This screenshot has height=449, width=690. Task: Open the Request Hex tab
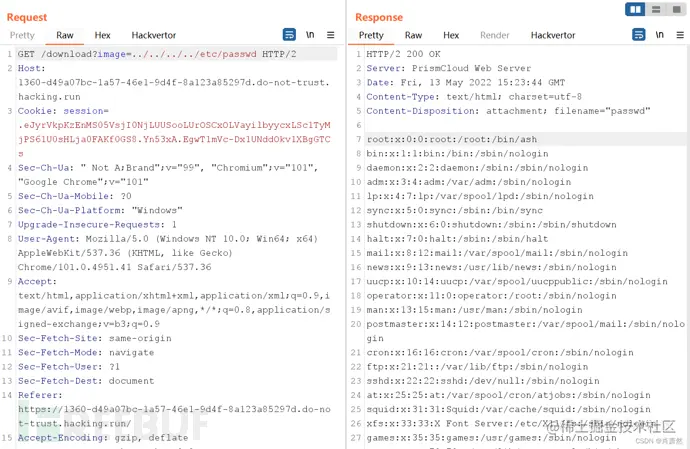[102, 35]
